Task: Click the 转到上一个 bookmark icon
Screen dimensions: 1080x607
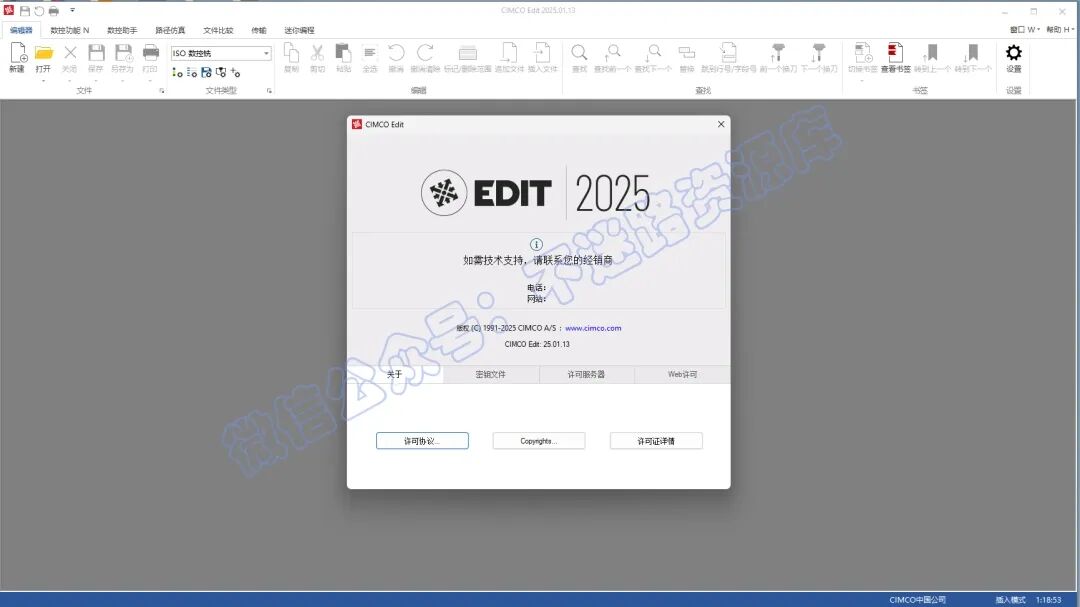Action: (931, 53)
